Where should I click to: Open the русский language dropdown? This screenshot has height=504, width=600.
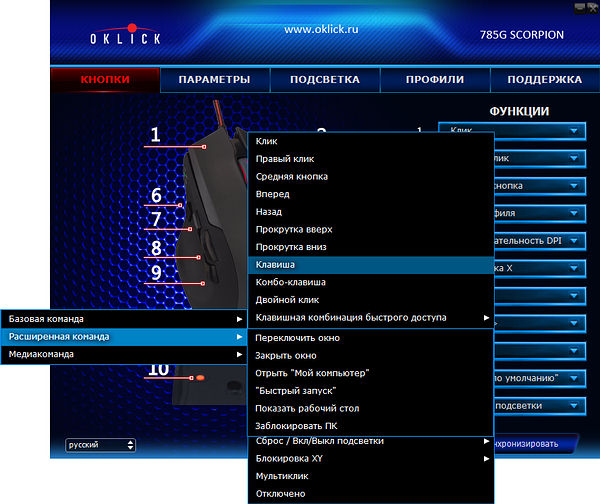click(100, 444)
